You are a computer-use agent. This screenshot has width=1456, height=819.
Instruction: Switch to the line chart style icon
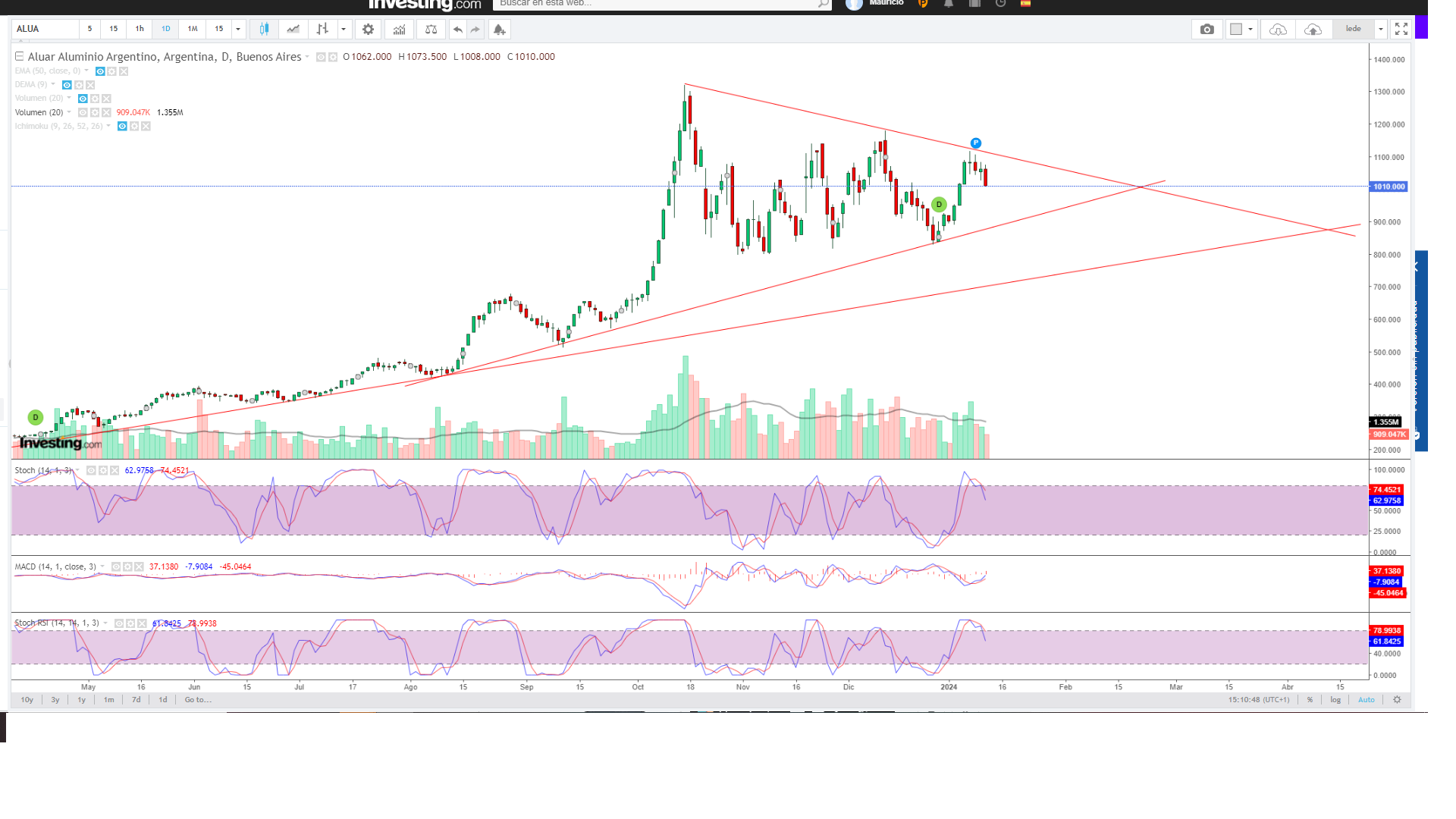click(x=293, y=29)
